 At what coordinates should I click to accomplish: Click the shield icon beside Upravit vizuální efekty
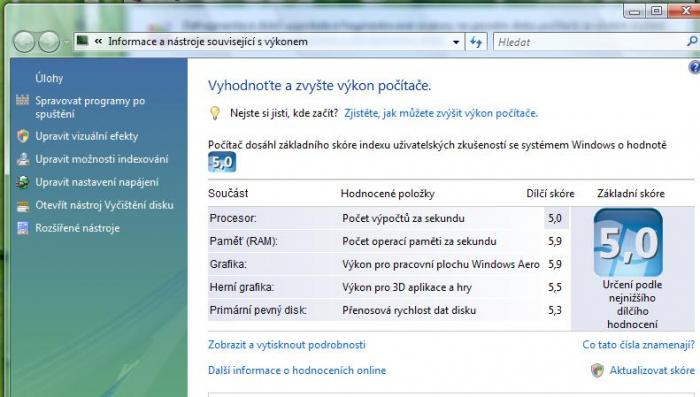pos(23,136)
